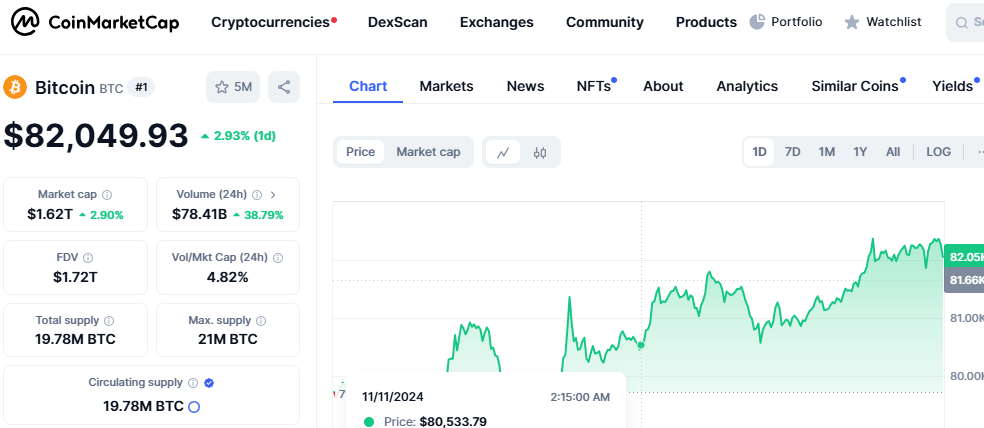Click the 81.66K gray price marker

pyautogui.click(x=964, y=281)
